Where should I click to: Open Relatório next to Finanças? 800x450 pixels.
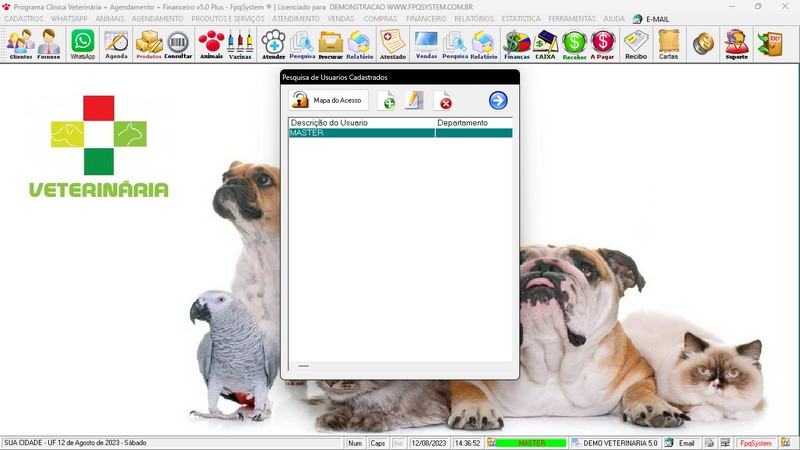point(484,44)
